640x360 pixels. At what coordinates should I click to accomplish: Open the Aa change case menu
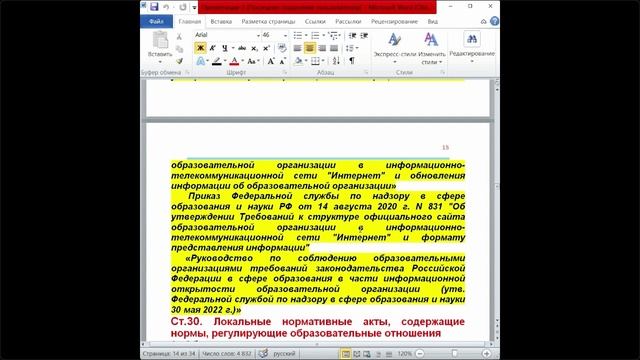253,61
